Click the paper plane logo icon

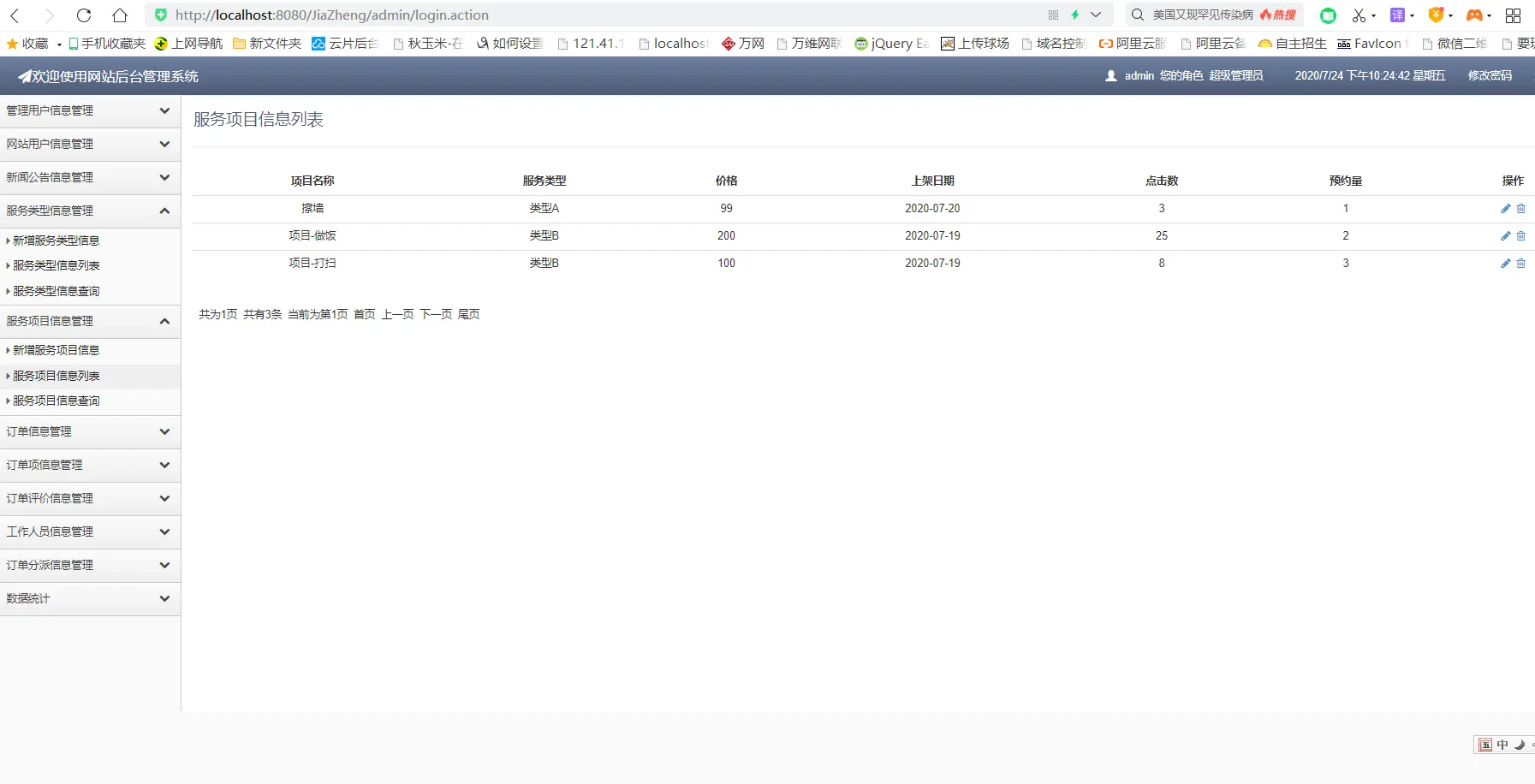point(25,76)
